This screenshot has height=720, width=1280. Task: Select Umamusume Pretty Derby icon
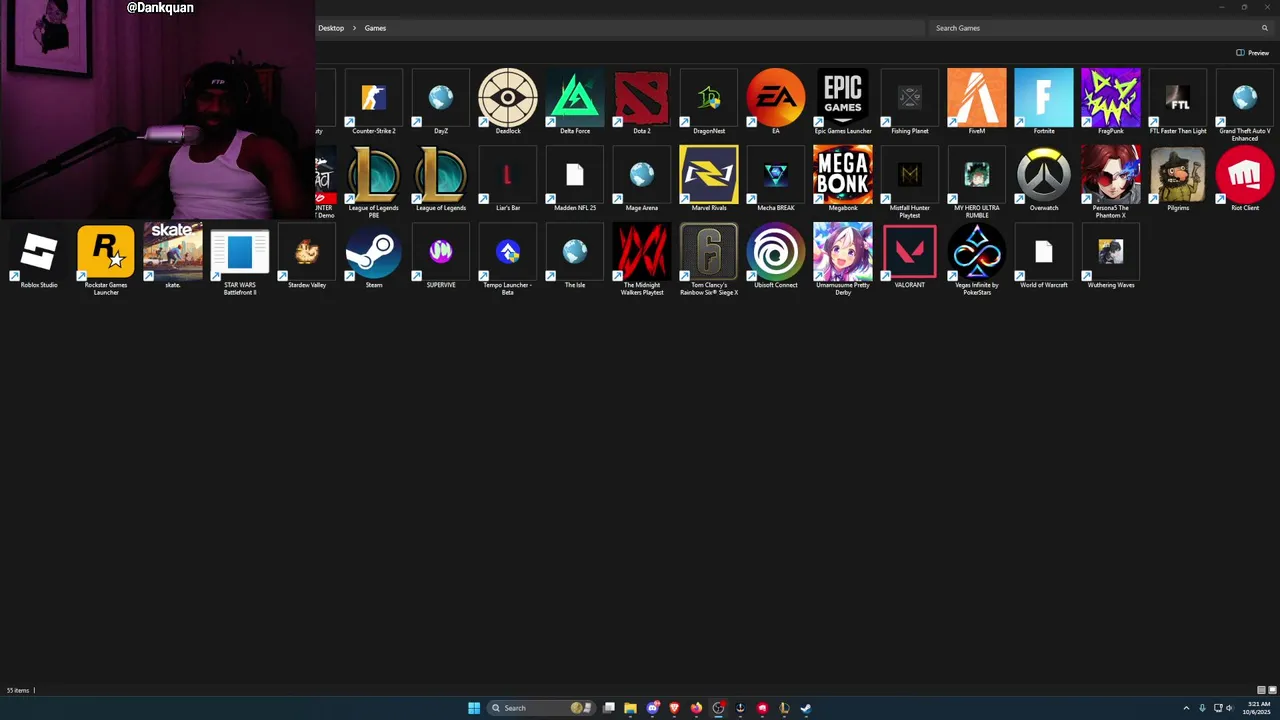click(843, 259)
